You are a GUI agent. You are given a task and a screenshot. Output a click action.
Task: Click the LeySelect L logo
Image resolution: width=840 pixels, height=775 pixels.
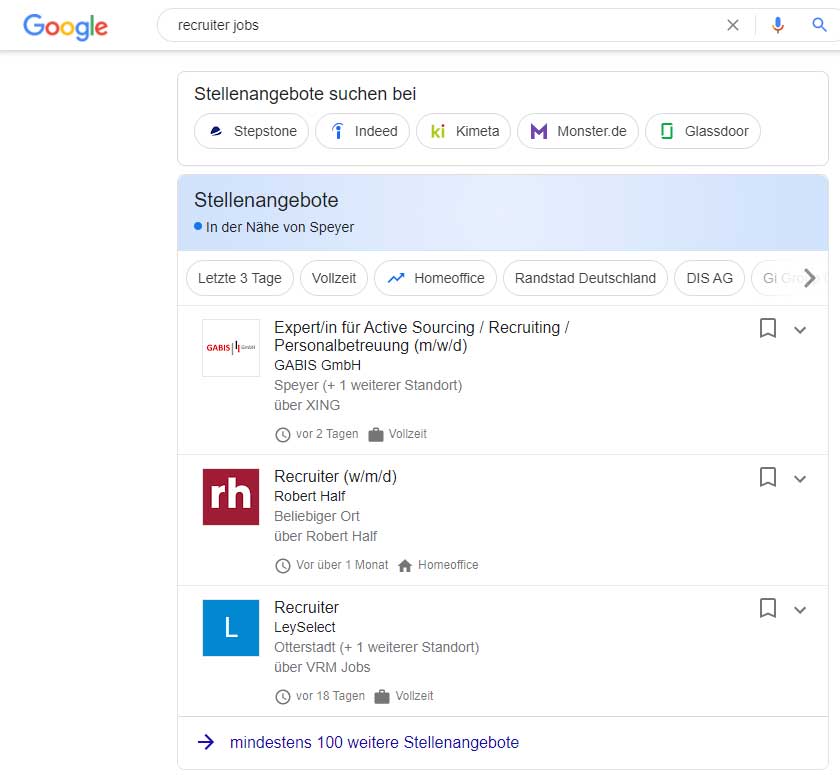(x=231, y=628)
